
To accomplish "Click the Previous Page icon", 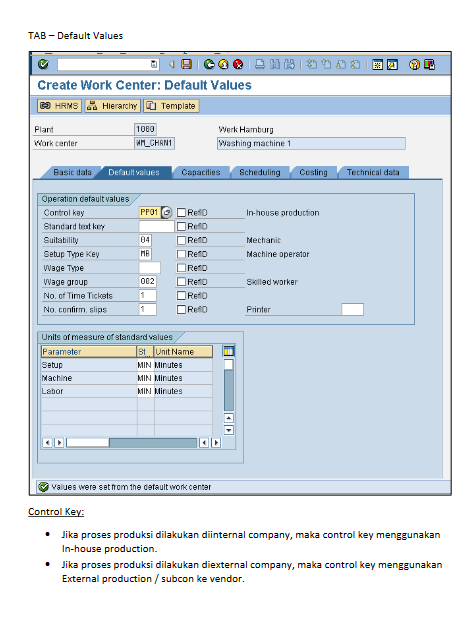I will 326,64.
